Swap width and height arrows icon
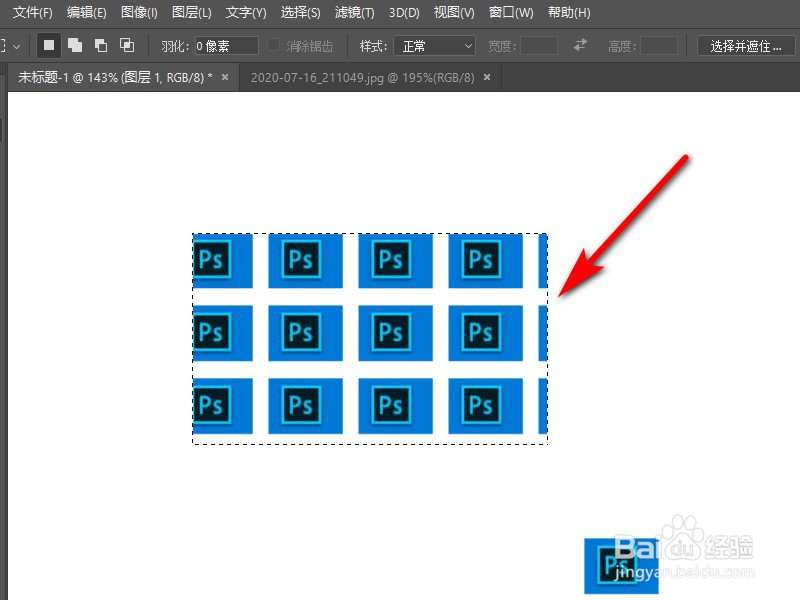Image resolution: width=800 pixels, height=600 pixels. pyautogui.click(x=580, y=45)
